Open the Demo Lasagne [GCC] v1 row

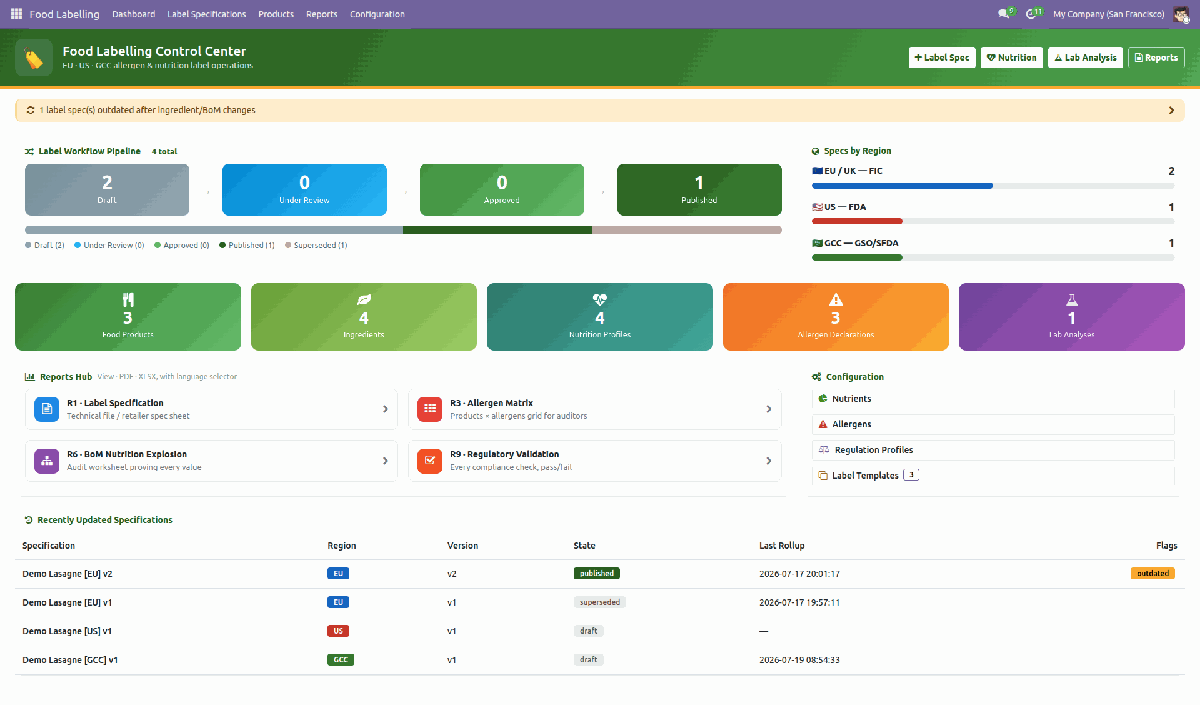tap(600, 660)
